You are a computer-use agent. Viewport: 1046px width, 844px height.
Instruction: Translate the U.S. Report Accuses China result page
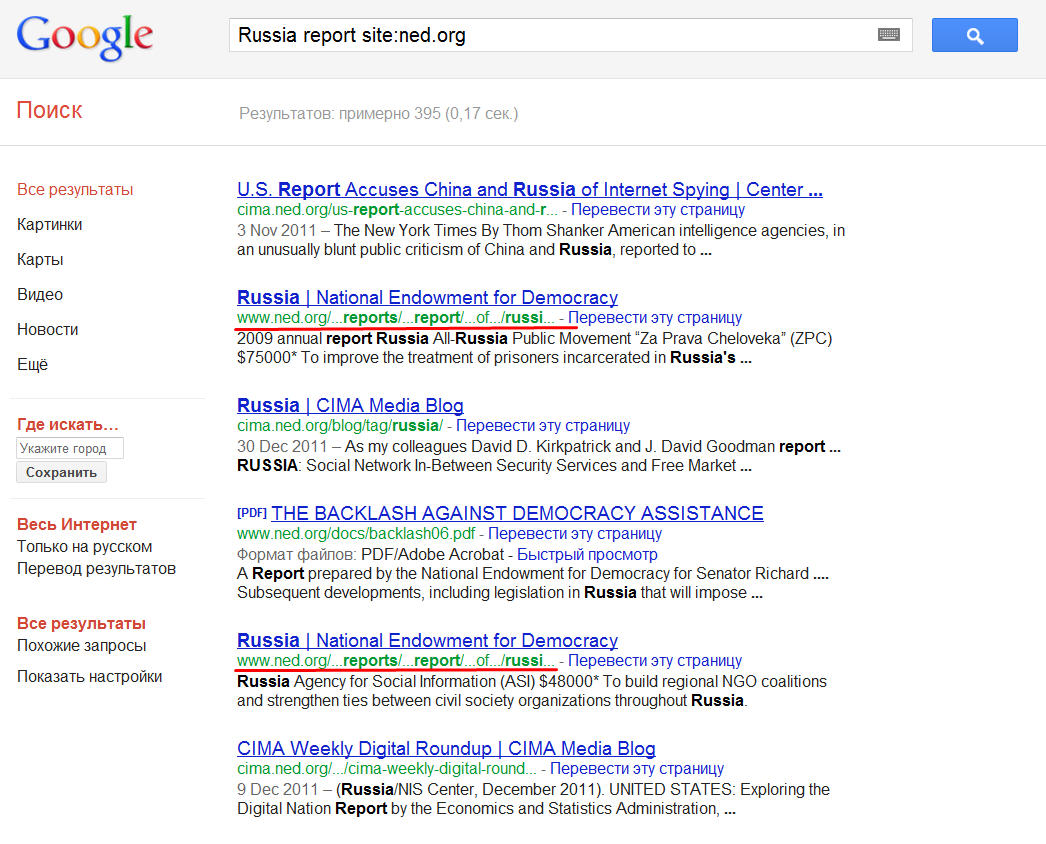pos(658,209)
